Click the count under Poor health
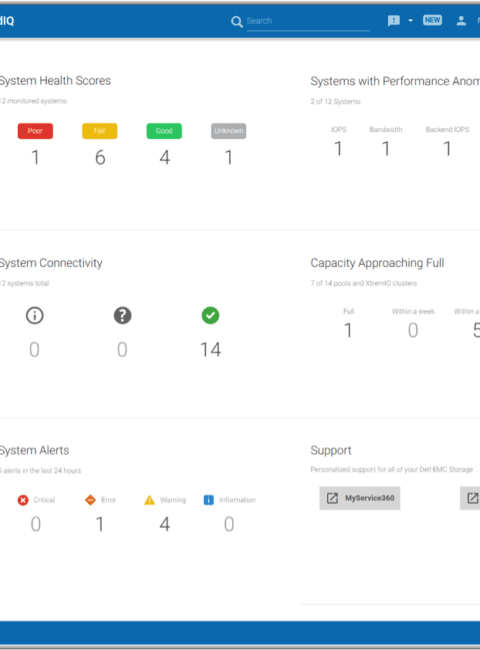 tap(35, 158)
